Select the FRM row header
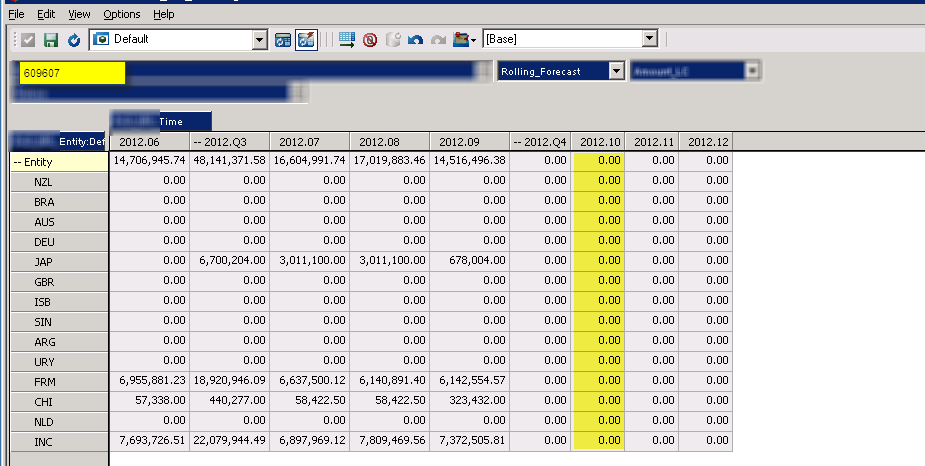 click(59, 383)
